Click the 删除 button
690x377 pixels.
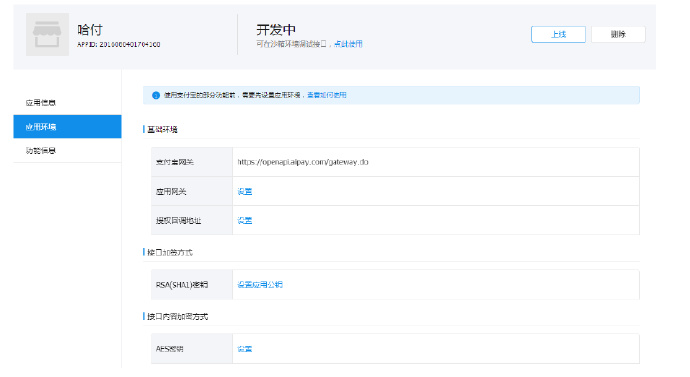618,34
